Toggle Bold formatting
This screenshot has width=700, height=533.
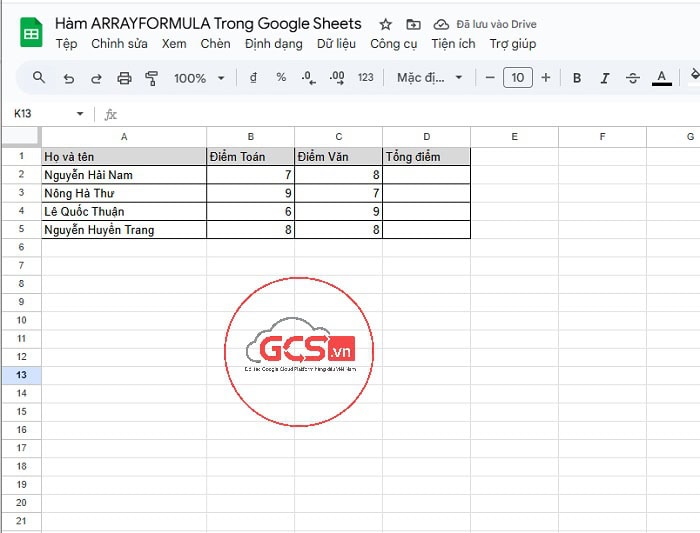point(577,78)
